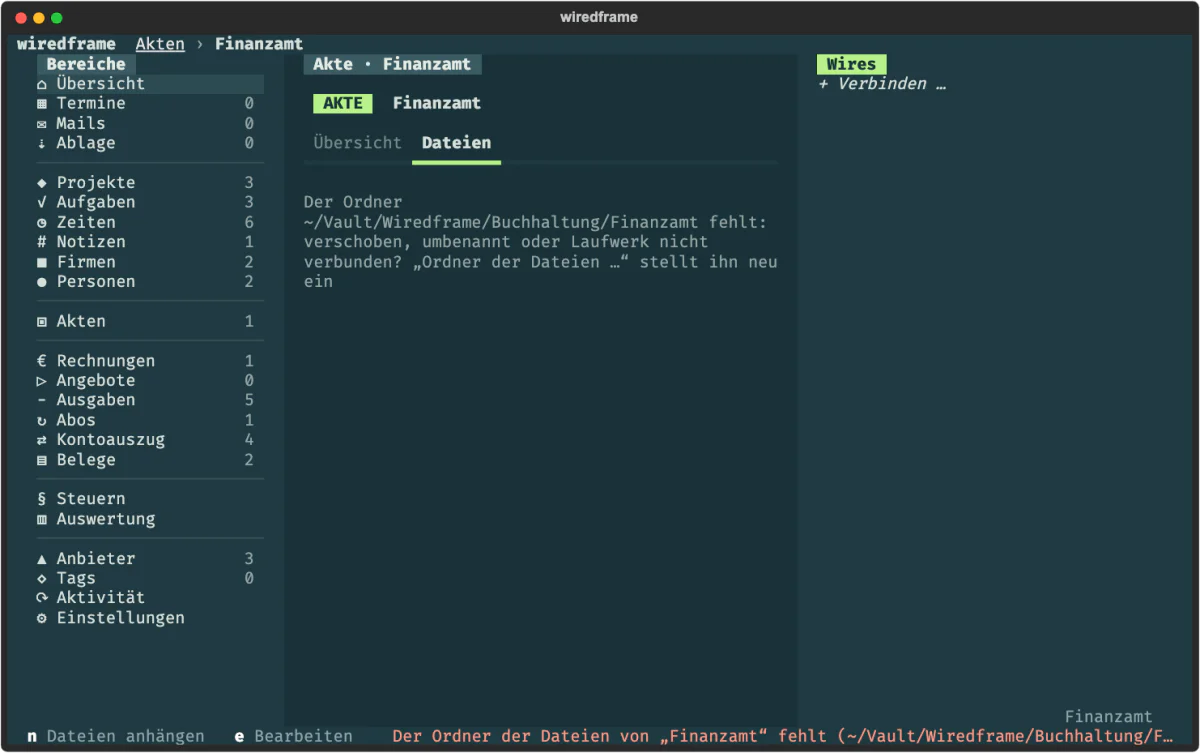Screen dimensions: 1200x753
Task: Open Steuern in the sidebar
Action: 150,499
